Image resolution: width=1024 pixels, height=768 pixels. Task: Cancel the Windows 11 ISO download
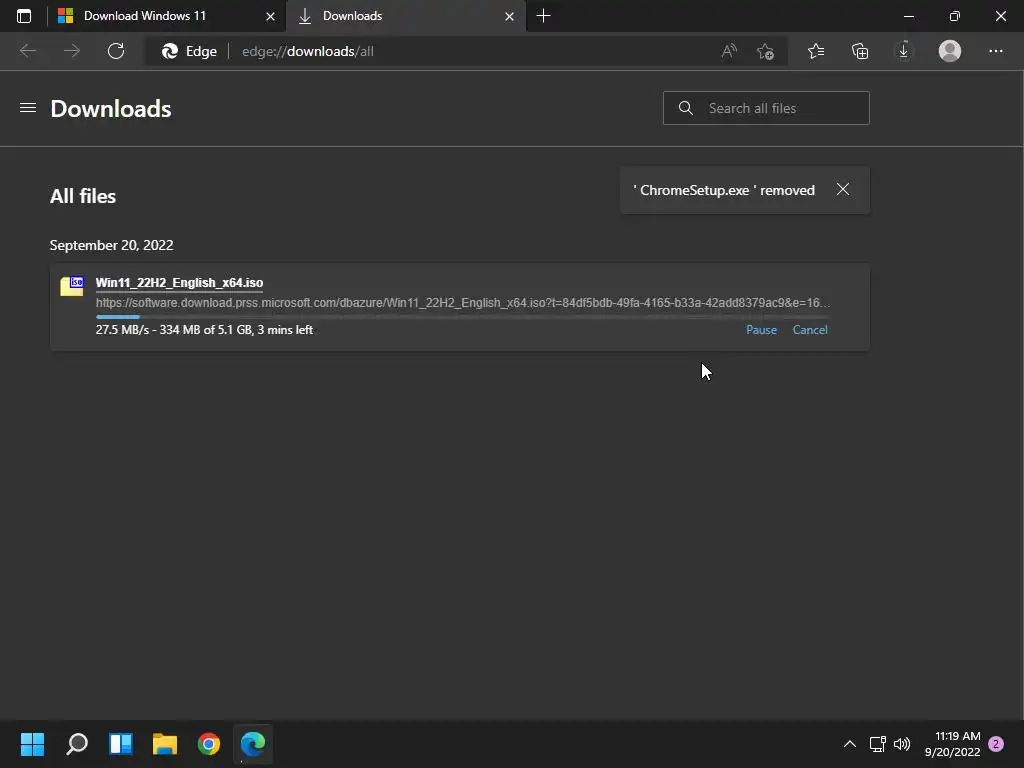810,330
